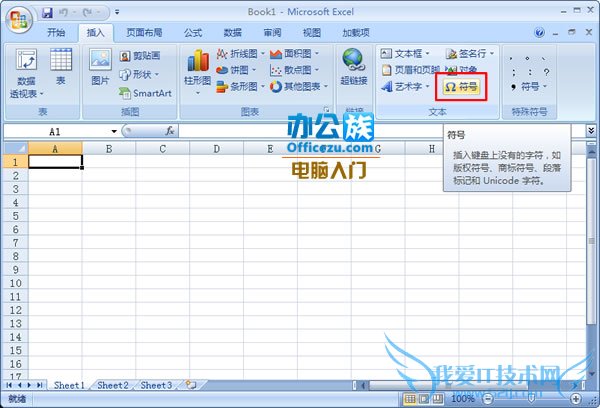Screen dimensions: 600x408
Task: Go to the 审阅 tab
Action: point(272,33)
